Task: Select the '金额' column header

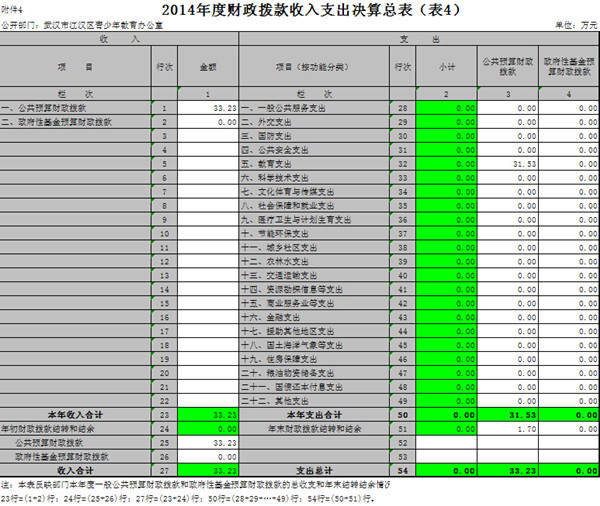Action: click(207, 67)
